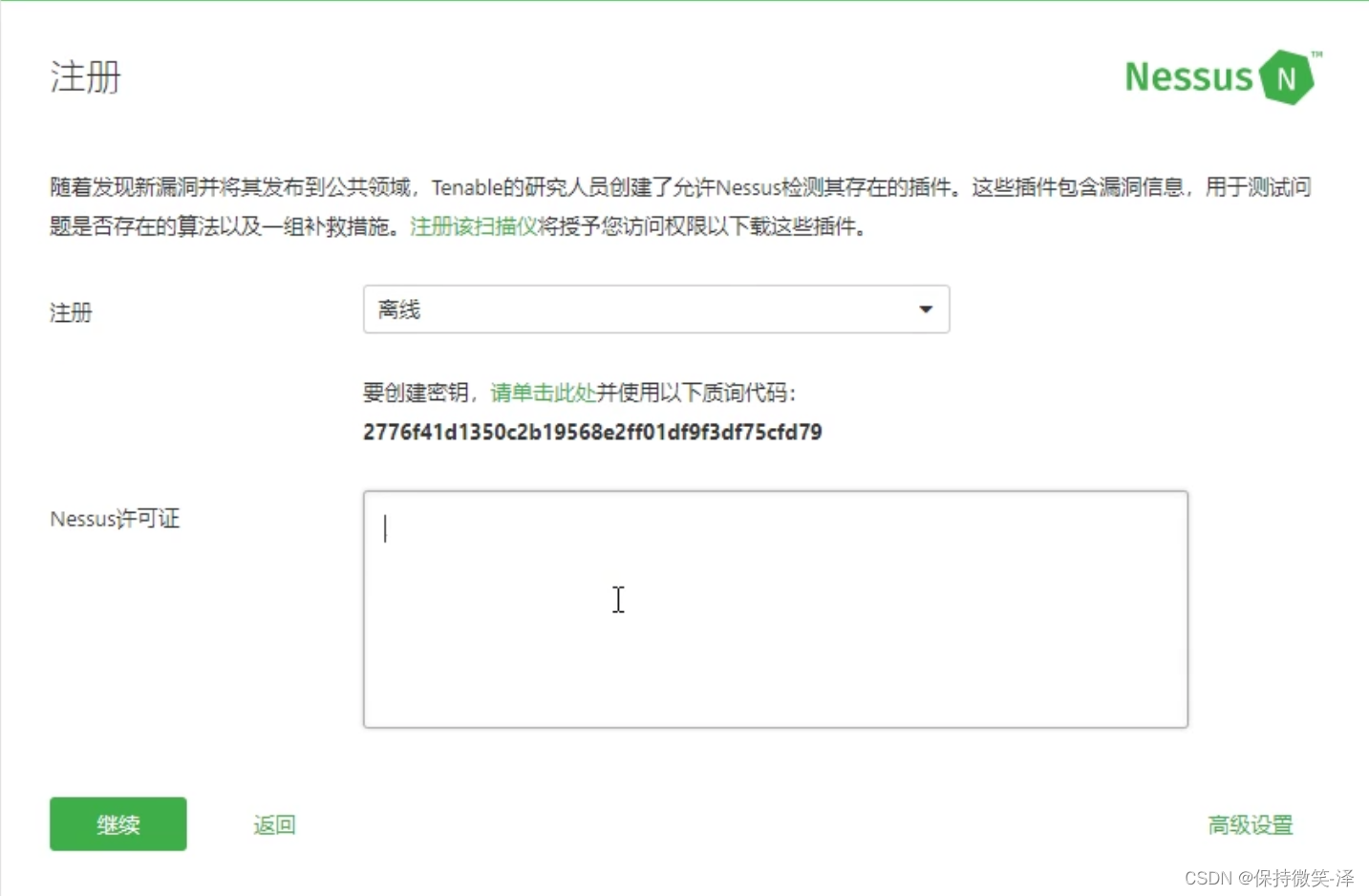Click the green 继续 button
This screenshot has width=1369, height=896.
click(118, 824)
